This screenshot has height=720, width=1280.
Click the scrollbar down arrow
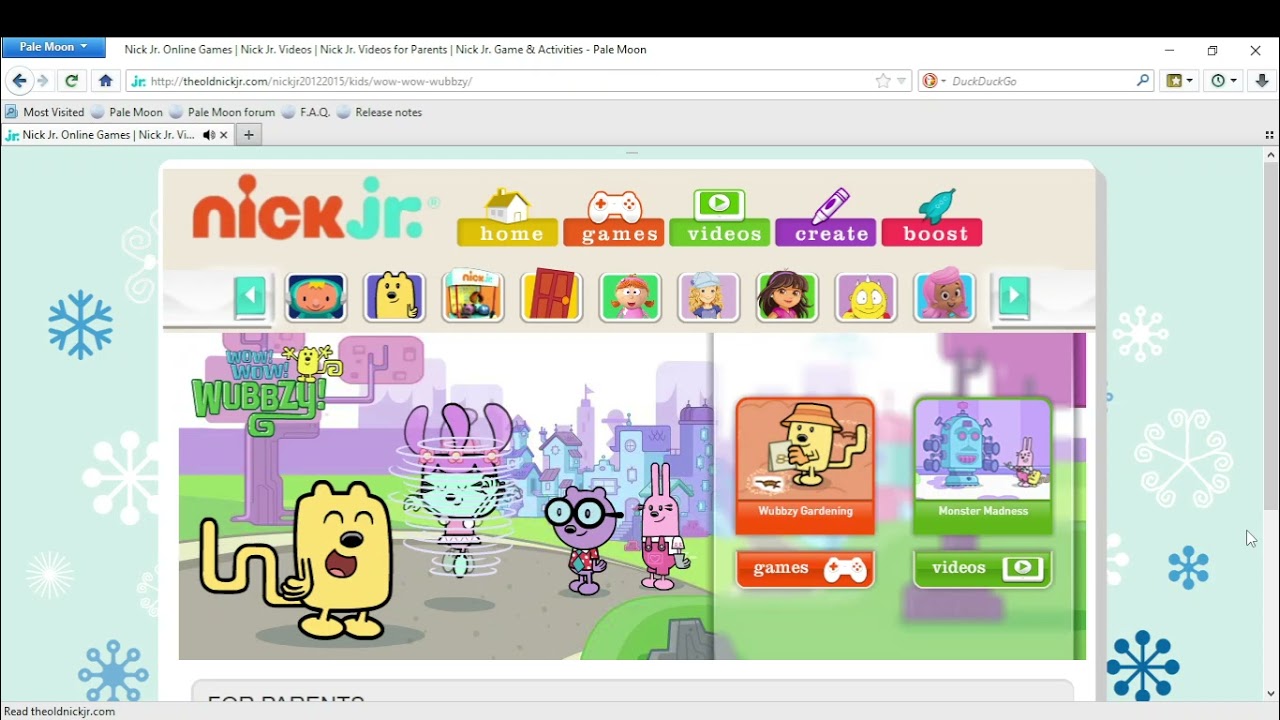click(1271, 693)
